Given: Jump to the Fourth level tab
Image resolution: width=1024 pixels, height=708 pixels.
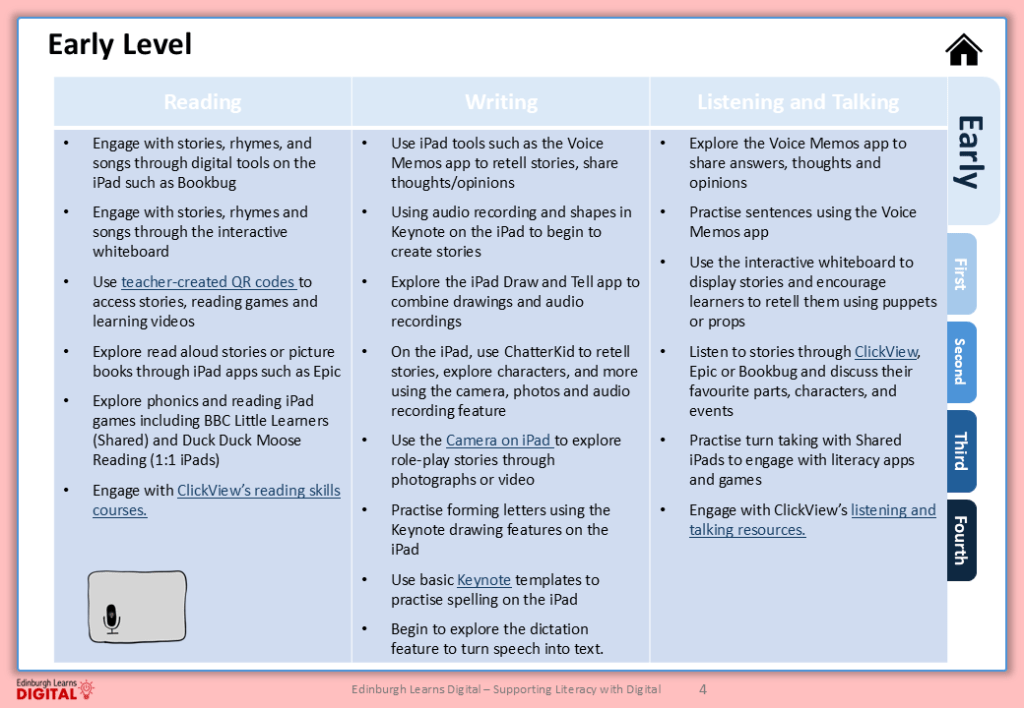Looking at the screenshot, I should [x=960, y=540].
